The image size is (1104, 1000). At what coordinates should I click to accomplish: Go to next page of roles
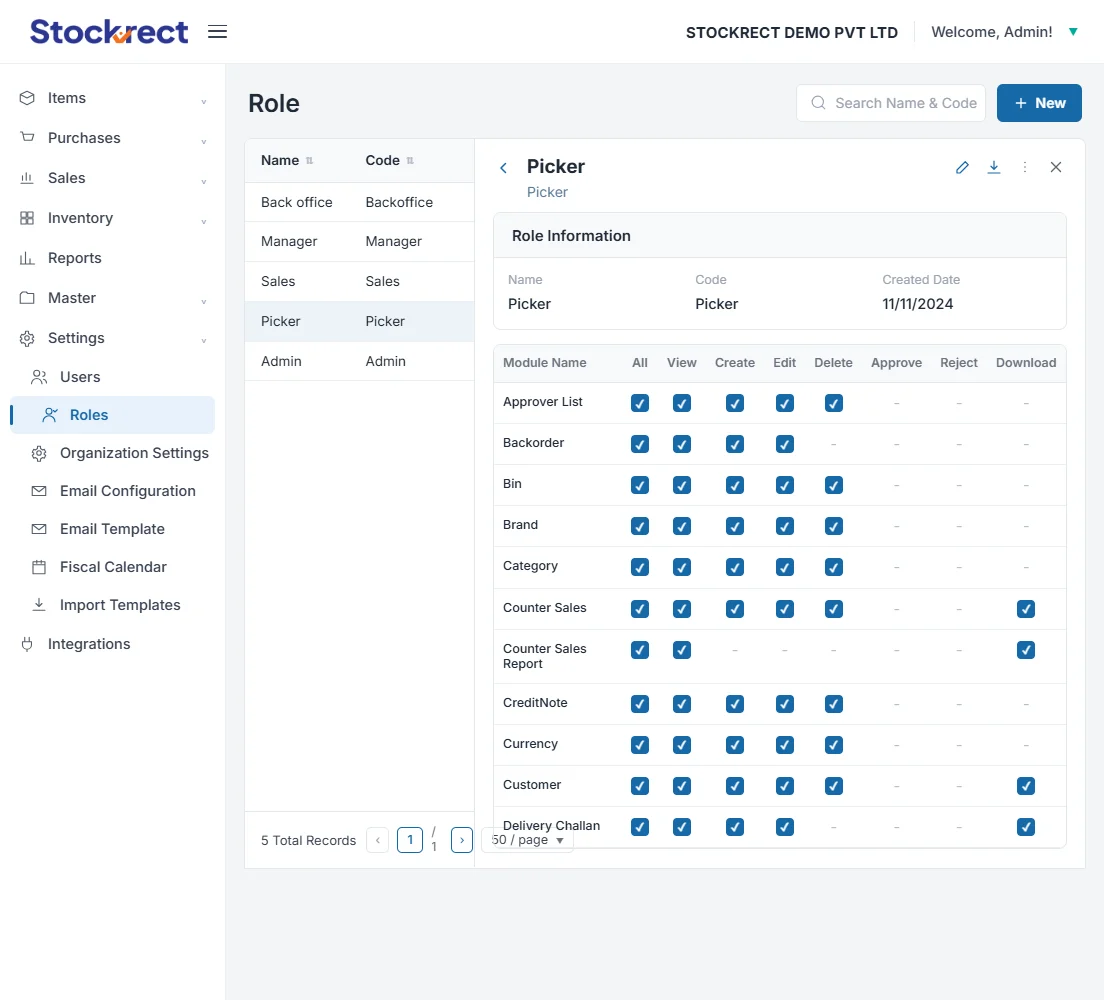461,839
